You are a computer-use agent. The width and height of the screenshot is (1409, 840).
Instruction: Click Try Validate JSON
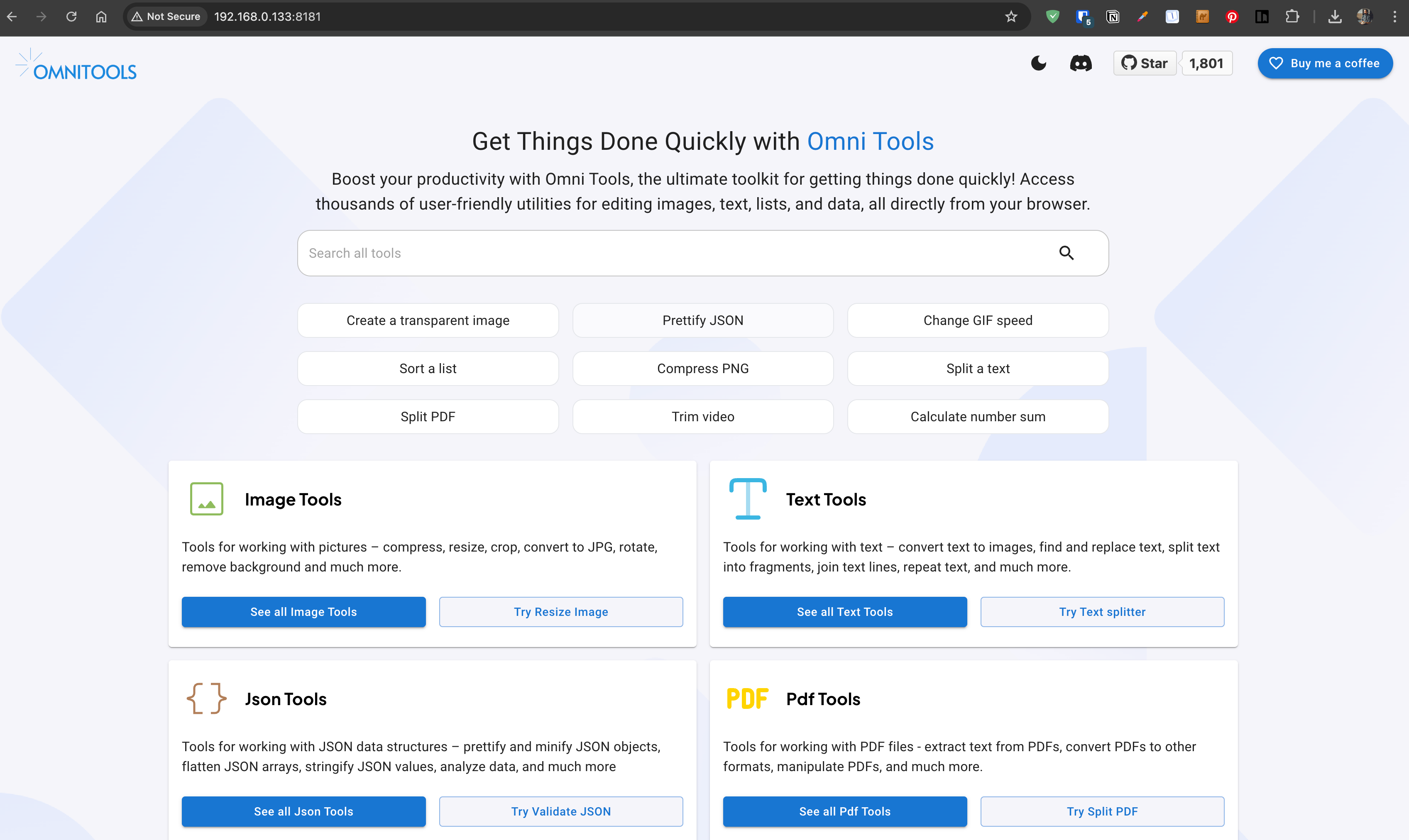pyautogui.click(x=561, y=811)
